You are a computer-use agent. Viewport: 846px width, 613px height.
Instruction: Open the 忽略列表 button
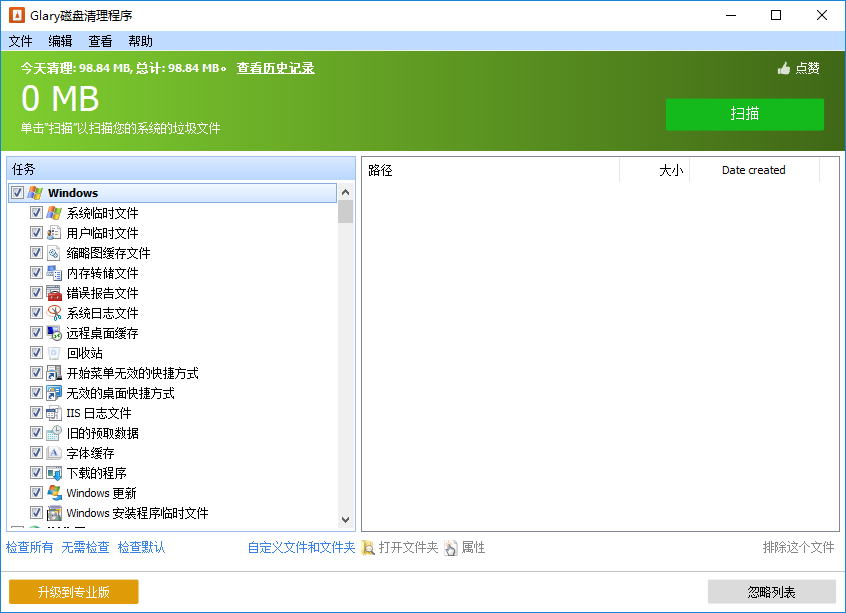pos(772,592)
